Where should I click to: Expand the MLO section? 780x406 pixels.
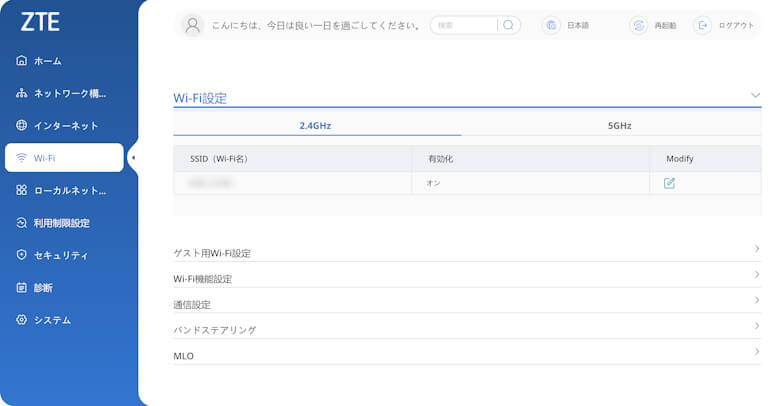[x=756, y=352]
